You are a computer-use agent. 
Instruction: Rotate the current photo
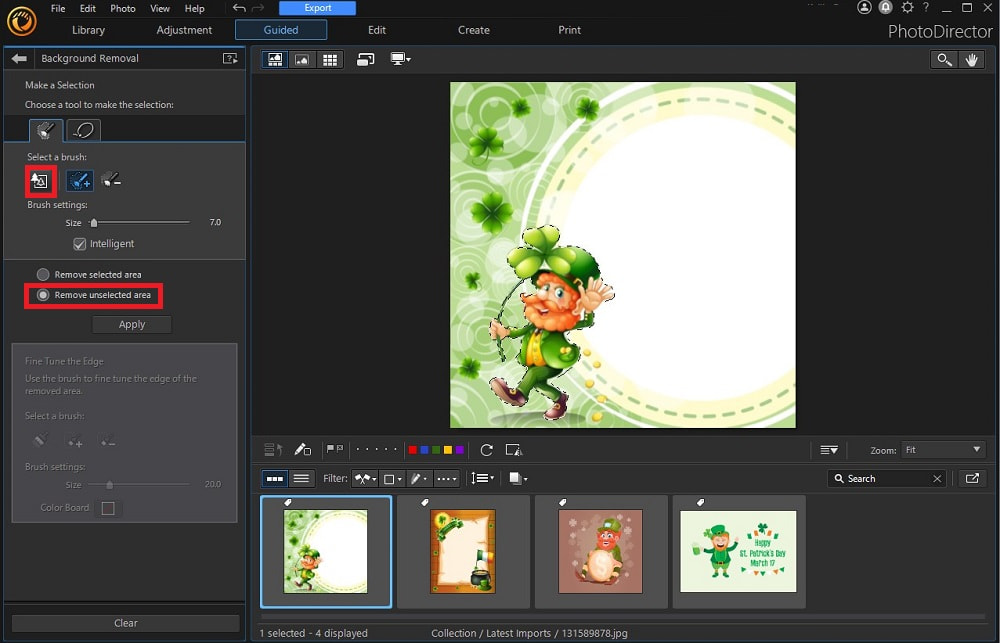coord(487,450)
